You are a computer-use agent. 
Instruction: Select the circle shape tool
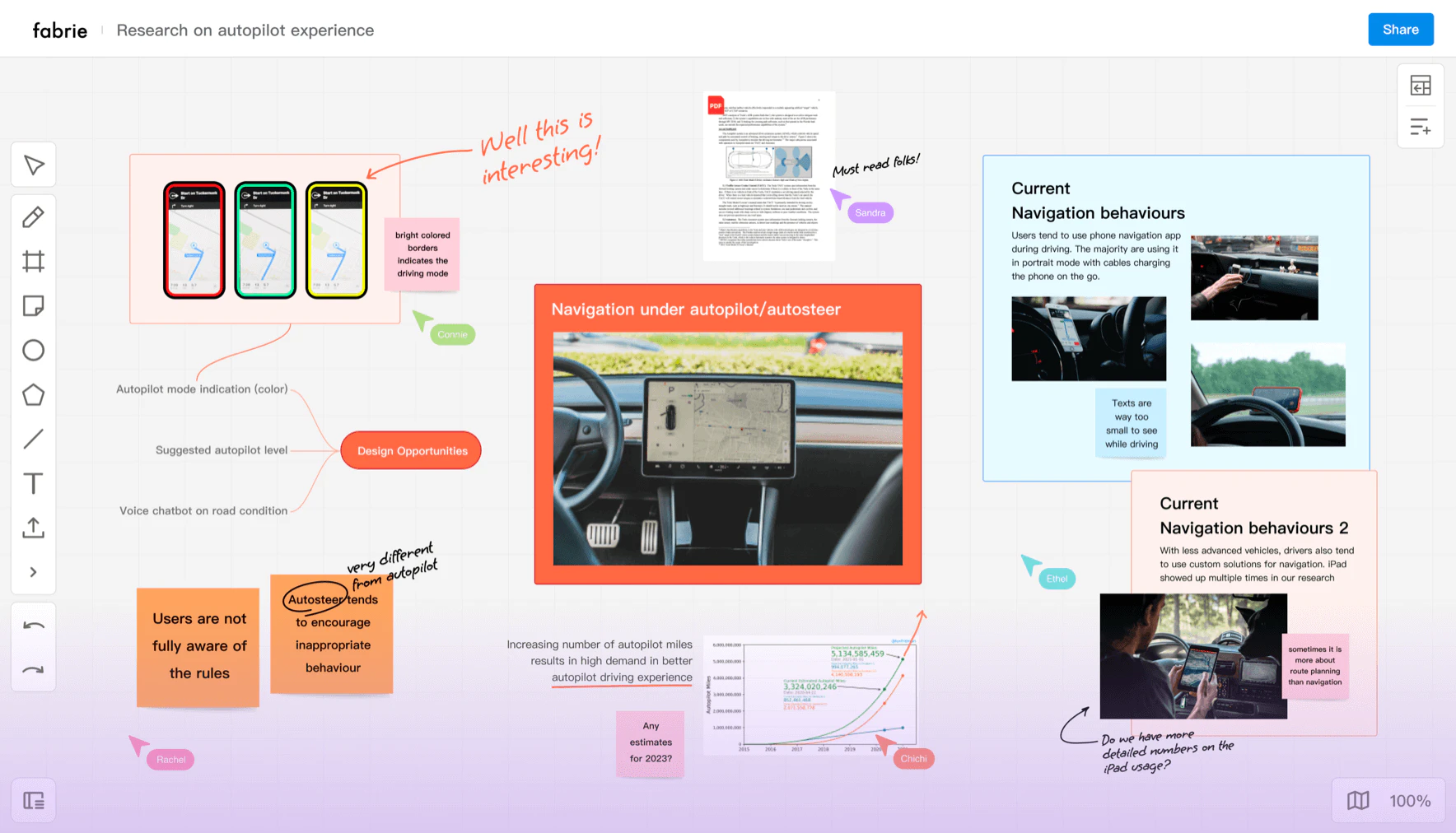[34, 351]
